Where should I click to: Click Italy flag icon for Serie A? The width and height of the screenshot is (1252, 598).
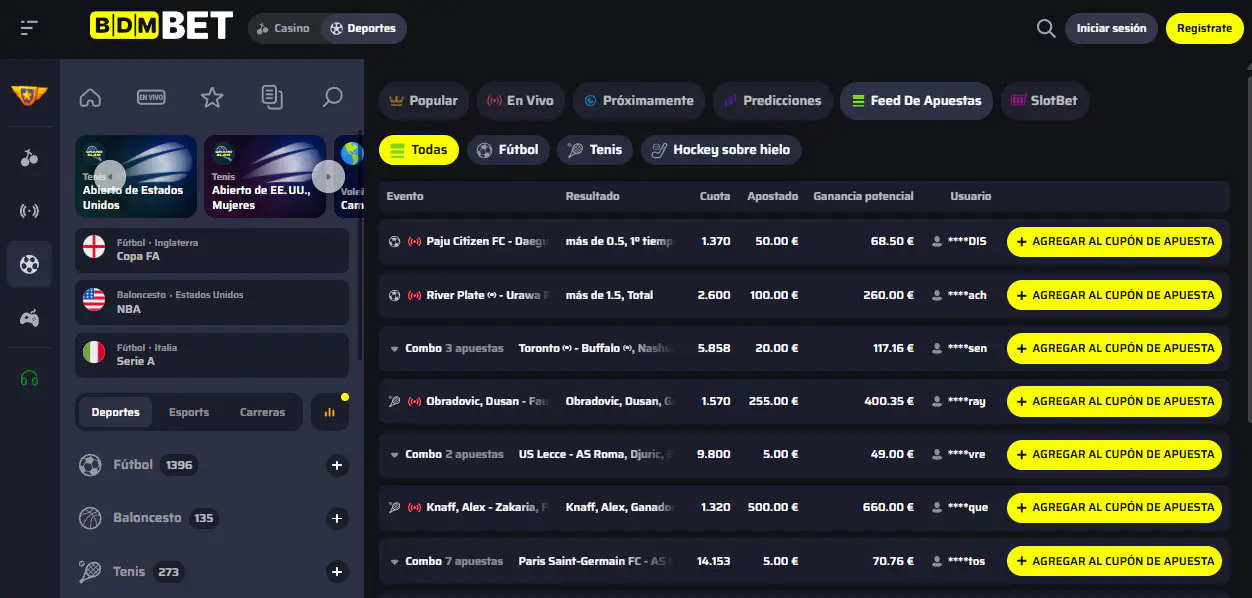[x=94, y=354]
